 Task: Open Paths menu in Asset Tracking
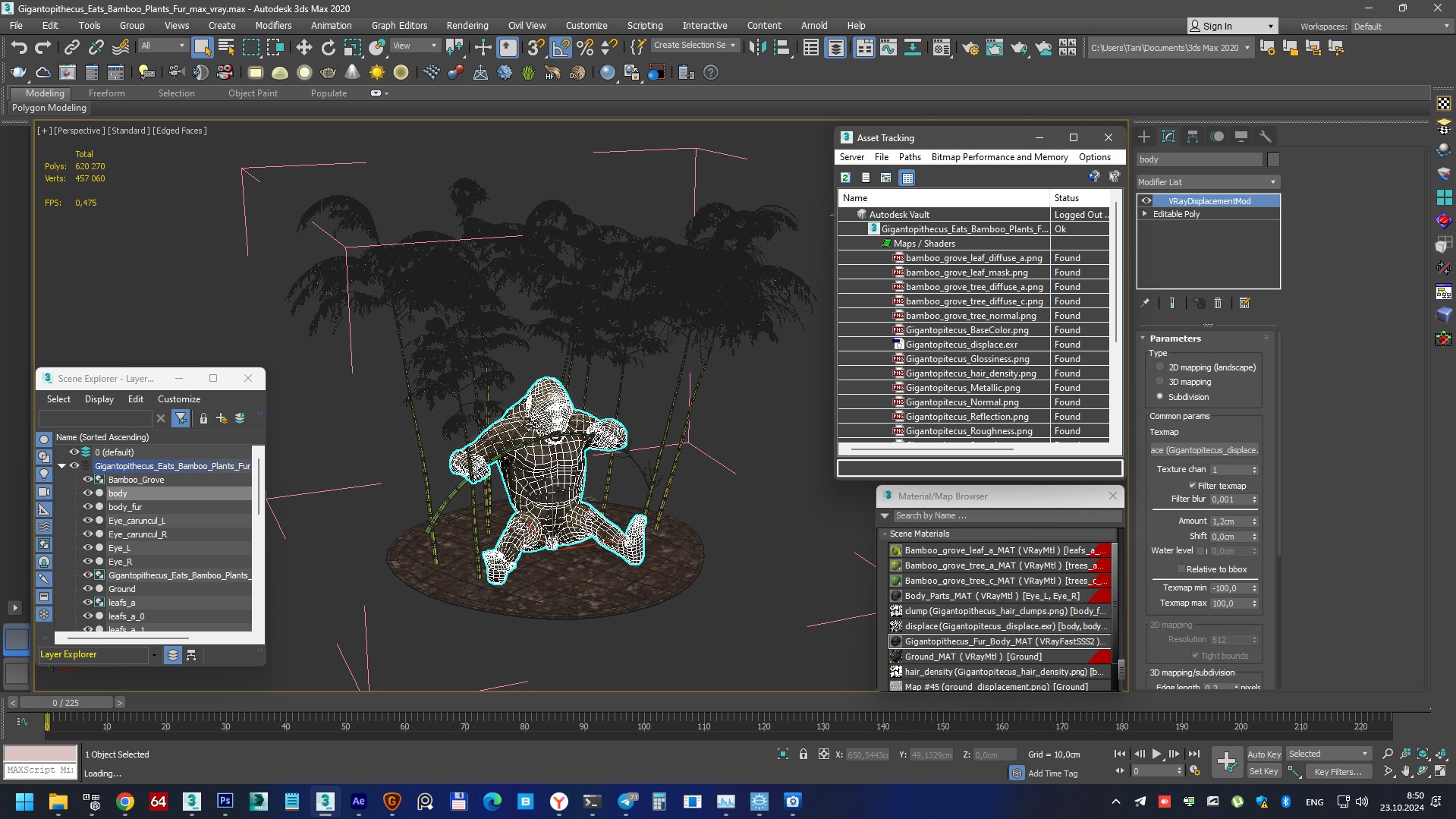pyautogui.click(x=910, y=157)
